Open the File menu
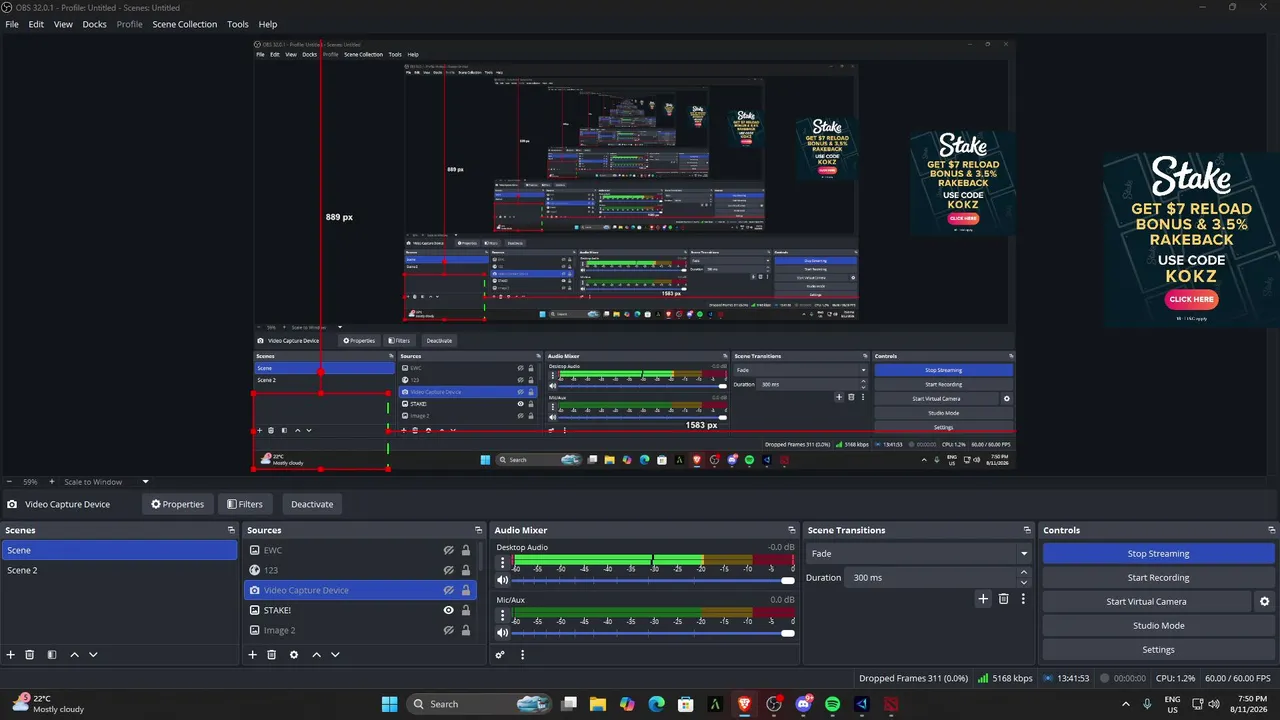The width and height of the screenshot is (1280, 720). pyautogui.click(x=12, y=24)
